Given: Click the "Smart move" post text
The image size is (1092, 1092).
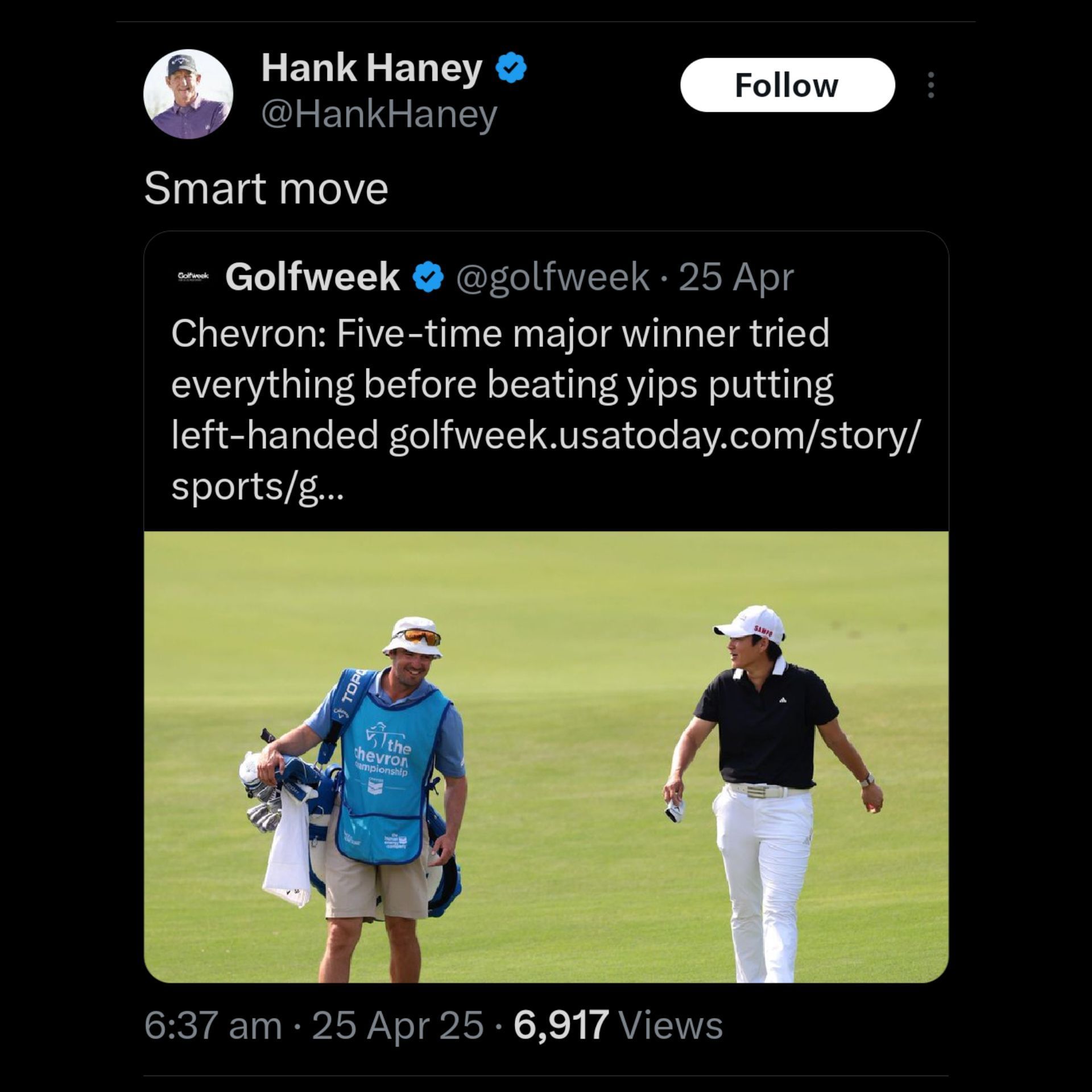Looking at the screenshot, I should [x=266, y=189].
